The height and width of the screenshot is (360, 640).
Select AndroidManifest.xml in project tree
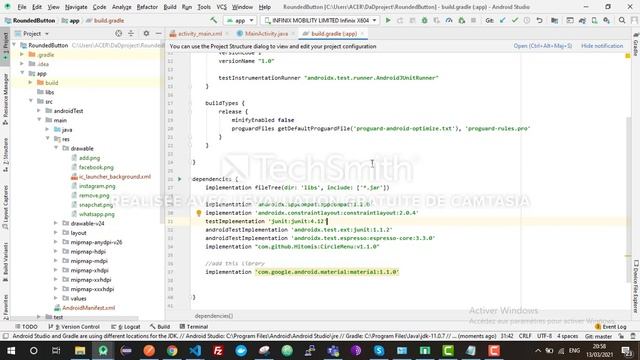click(x=88, y=308)
